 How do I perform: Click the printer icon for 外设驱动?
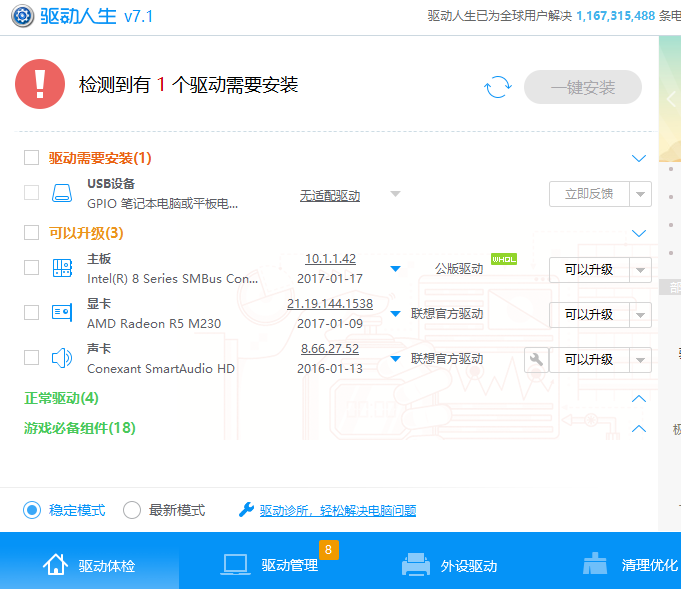click(x=416, y=564)
